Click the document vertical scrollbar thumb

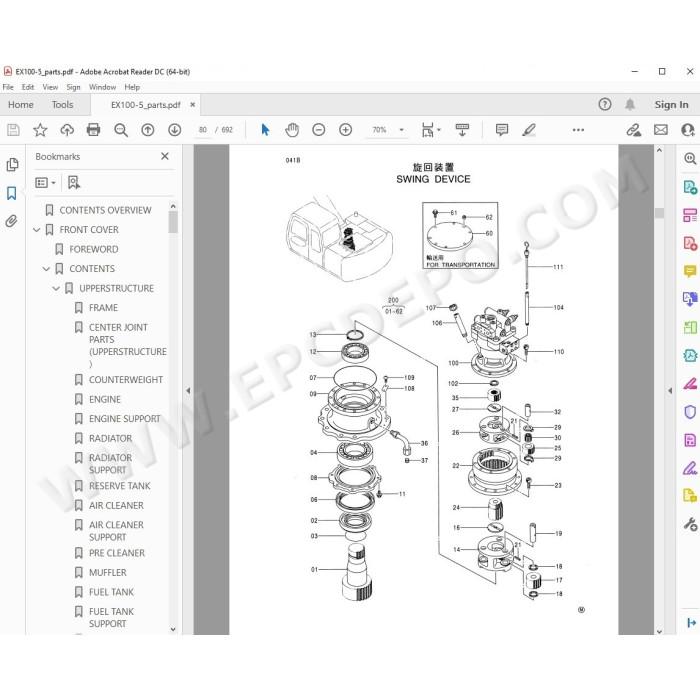659,212
